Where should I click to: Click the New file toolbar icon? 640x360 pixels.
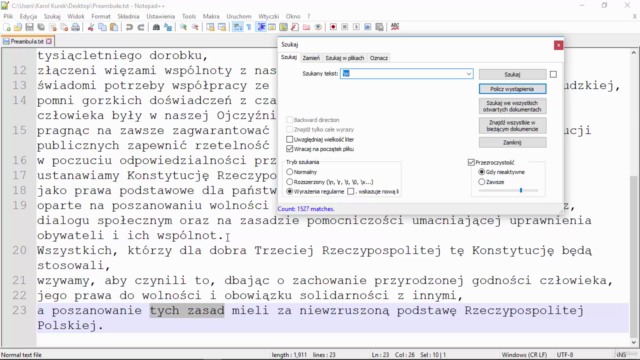pos(7,27)
